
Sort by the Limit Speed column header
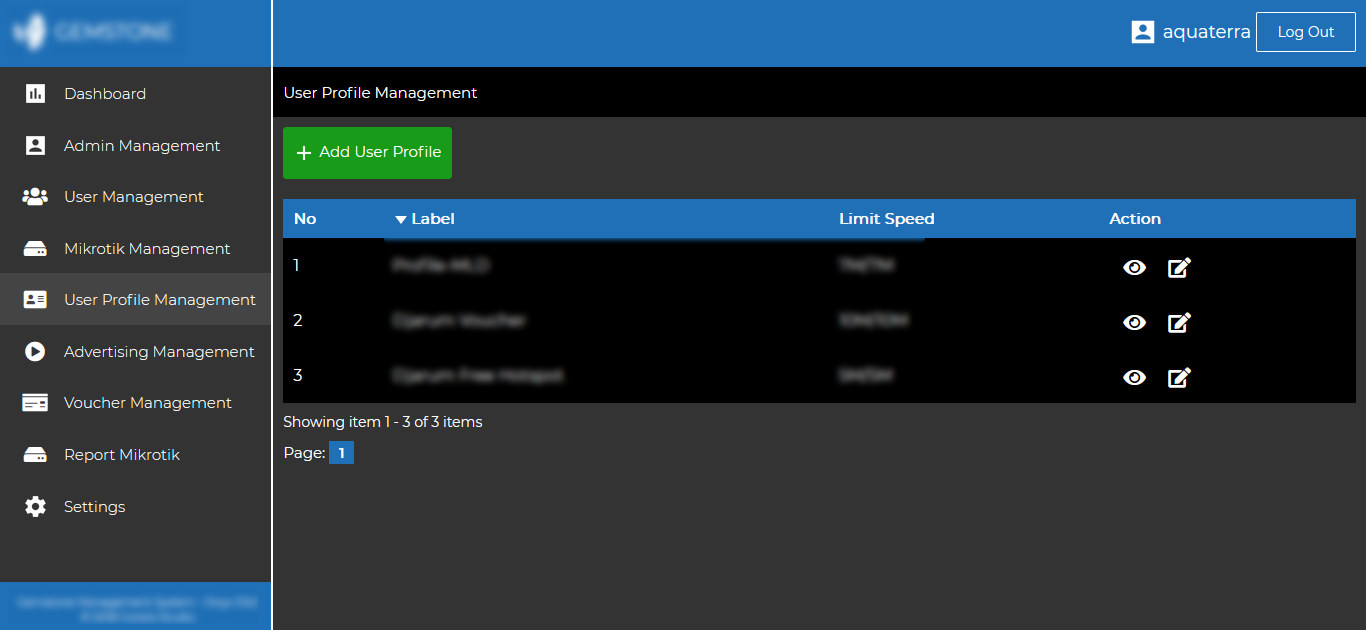tap(886, 219)
